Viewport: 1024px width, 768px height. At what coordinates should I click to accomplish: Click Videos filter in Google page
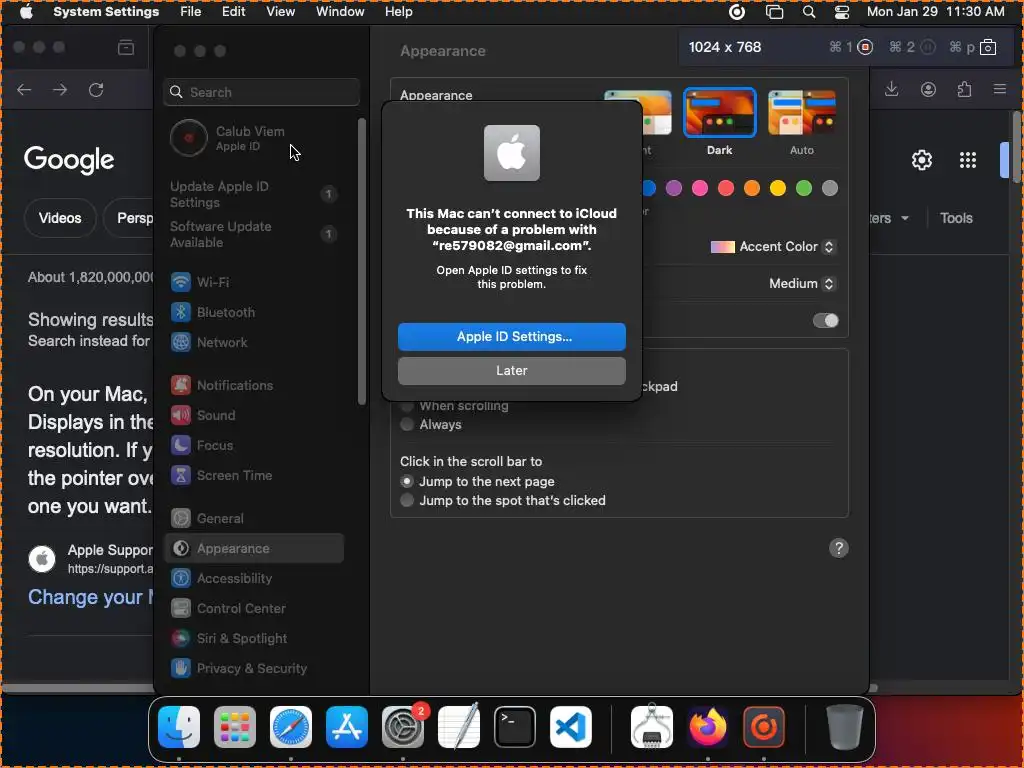60,218
